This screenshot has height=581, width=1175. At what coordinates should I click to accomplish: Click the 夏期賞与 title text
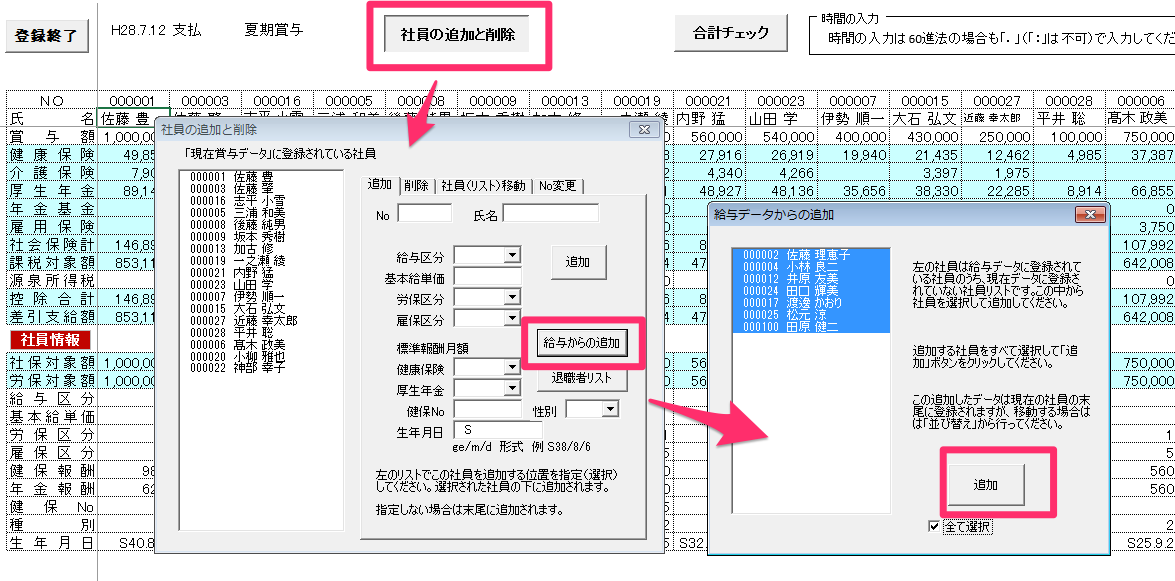coord(274,30)
